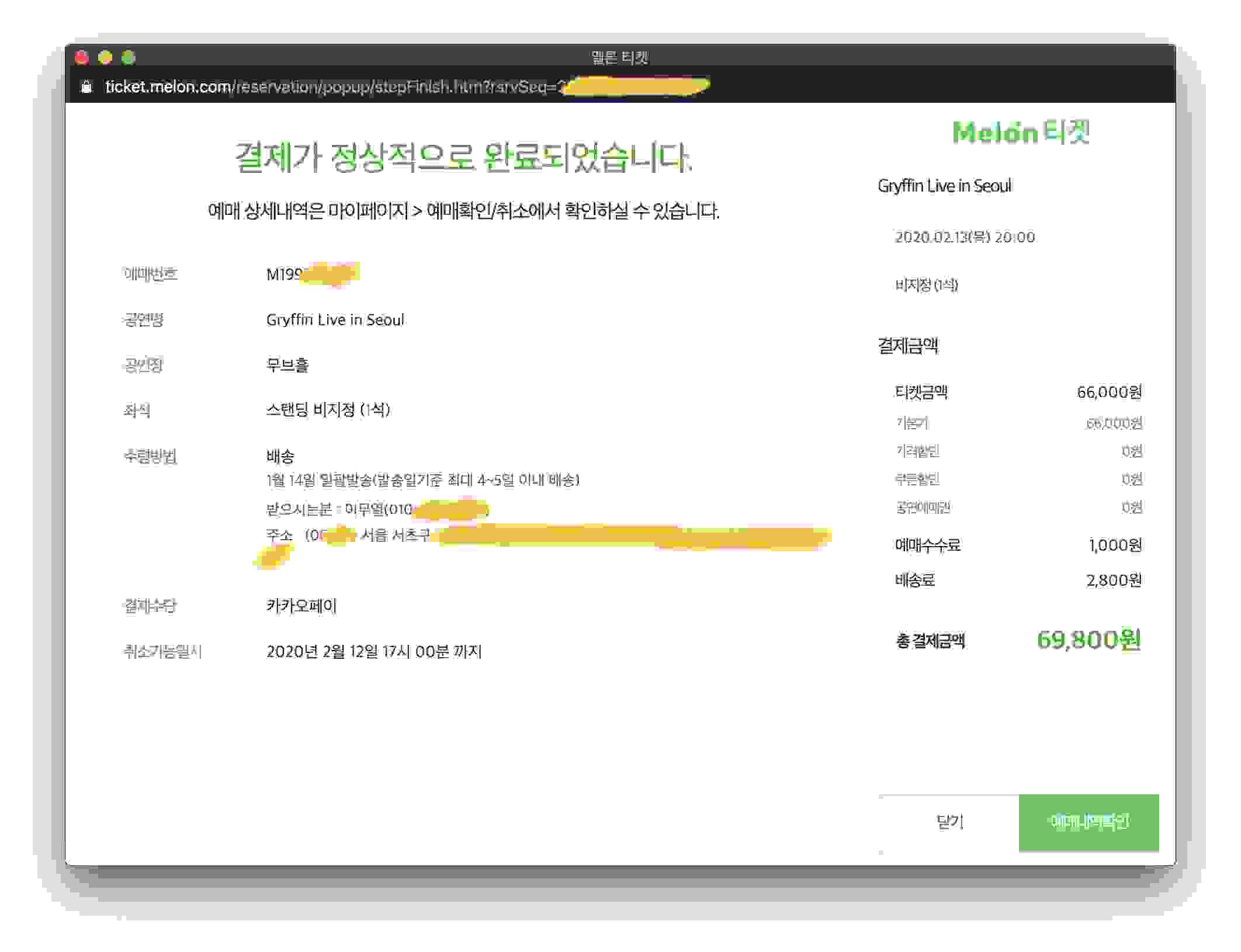The width and height of the screenshot is (1241, 952).
Task: Click the 스탠딩 비지정 (1석) seat text
Action: tap(328, 409)
